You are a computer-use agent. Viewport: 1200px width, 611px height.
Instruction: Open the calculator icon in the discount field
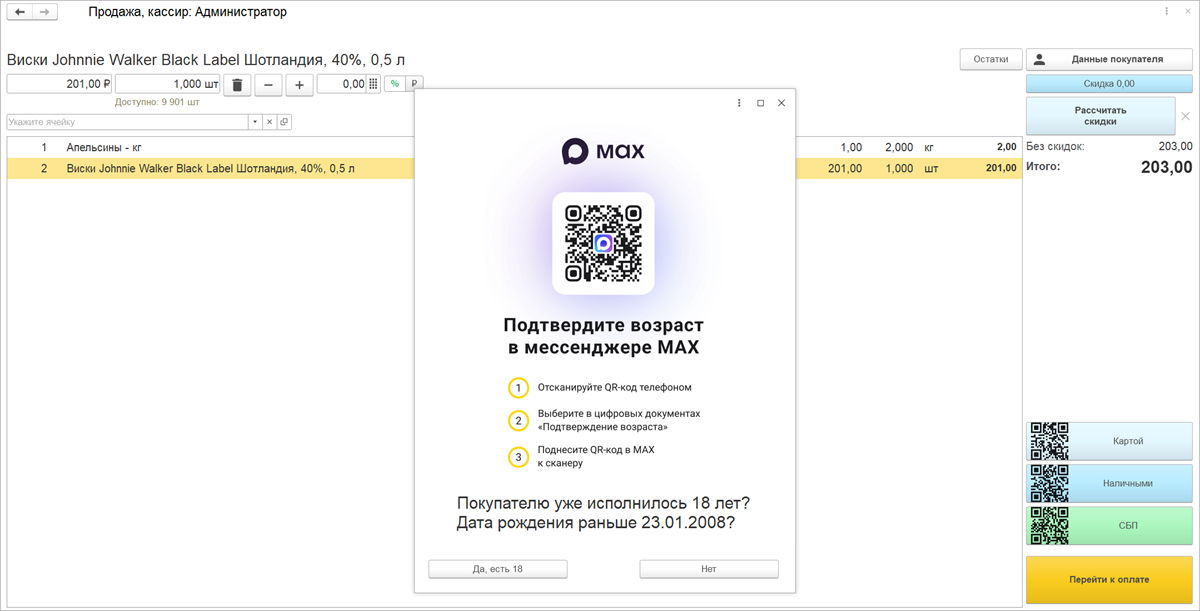(x=374, y=84)
